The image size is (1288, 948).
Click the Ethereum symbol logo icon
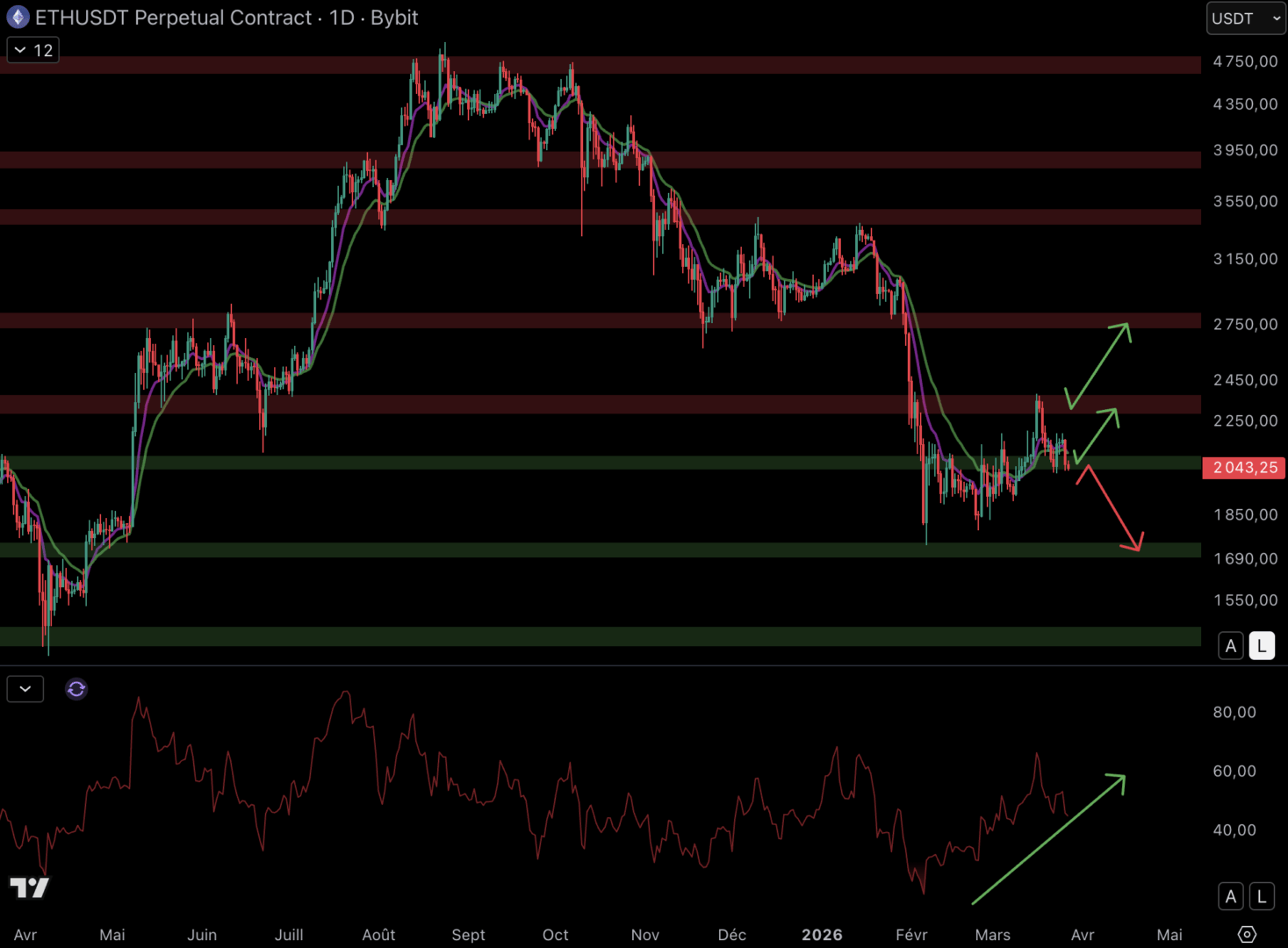tap(18, 18)
